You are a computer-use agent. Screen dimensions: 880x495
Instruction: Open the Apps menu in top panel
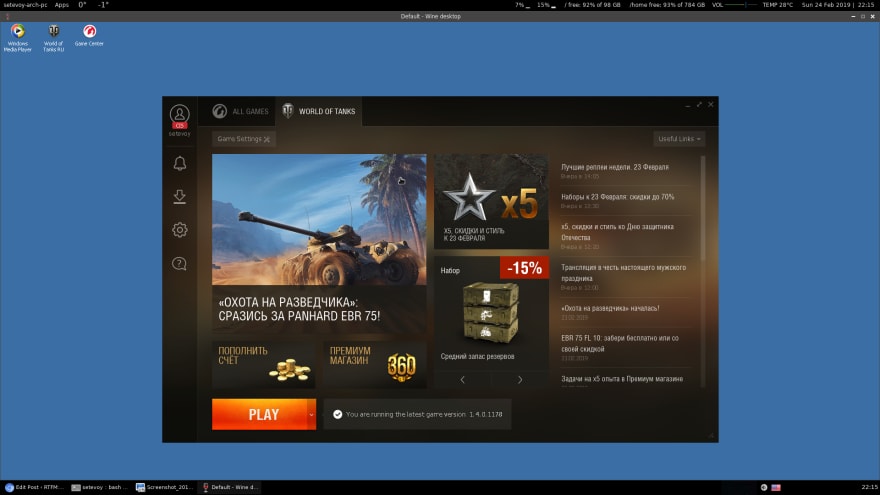[x=62, y=4]
